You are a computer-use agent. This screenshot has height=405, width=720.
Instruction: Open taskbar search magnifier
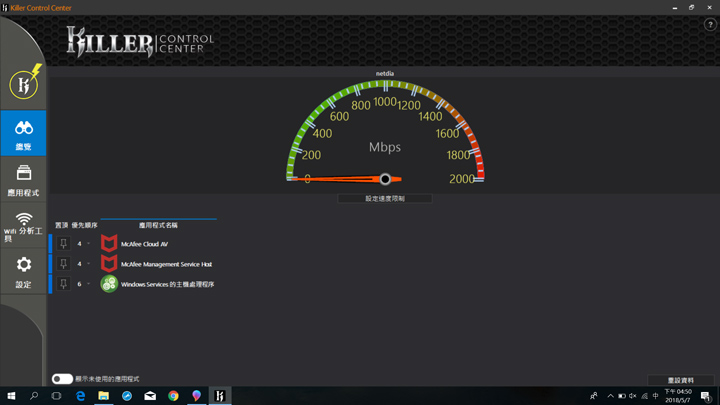coord(34,396)
